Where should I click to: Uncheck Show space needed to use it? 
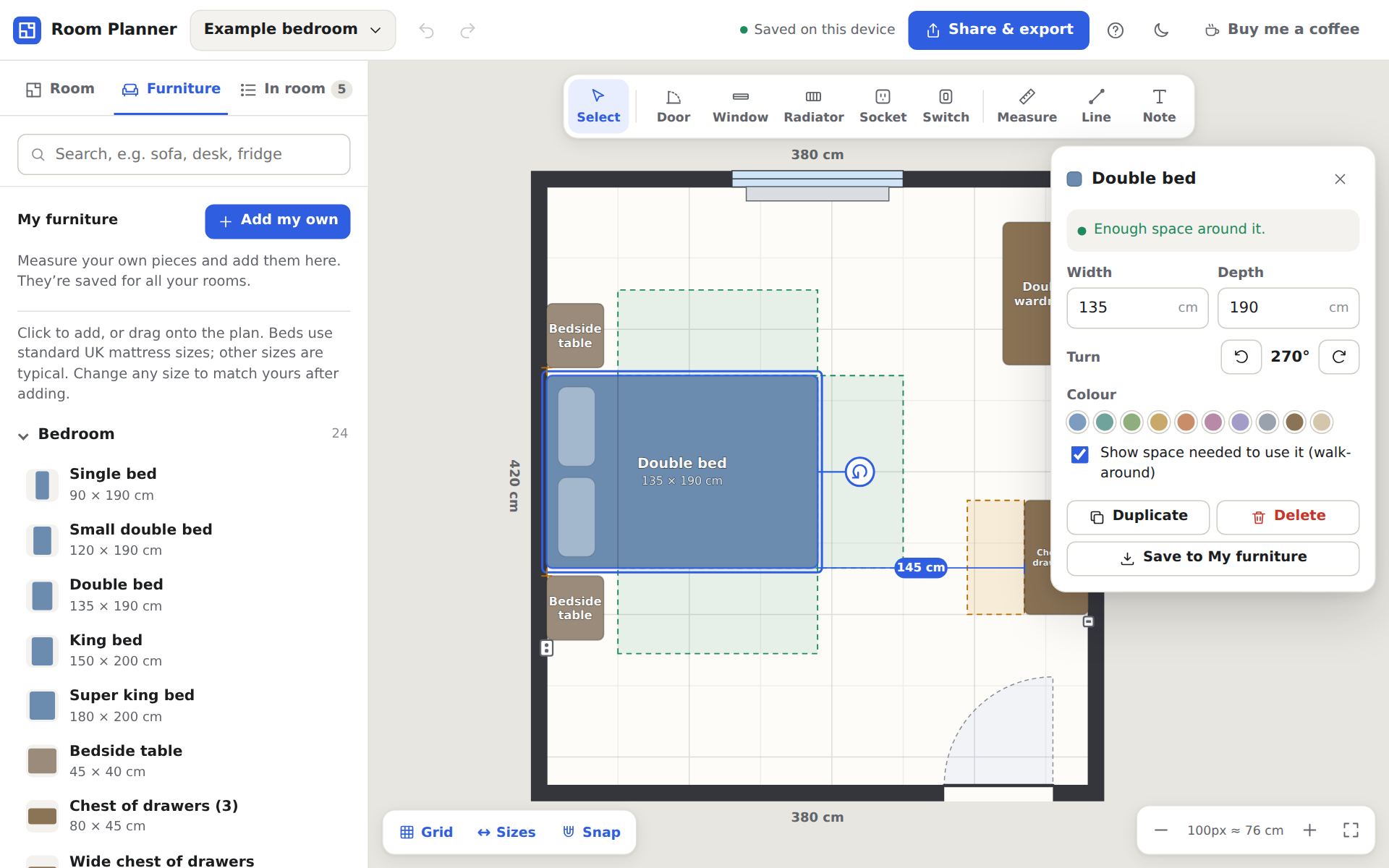(x=1079, y=454)
